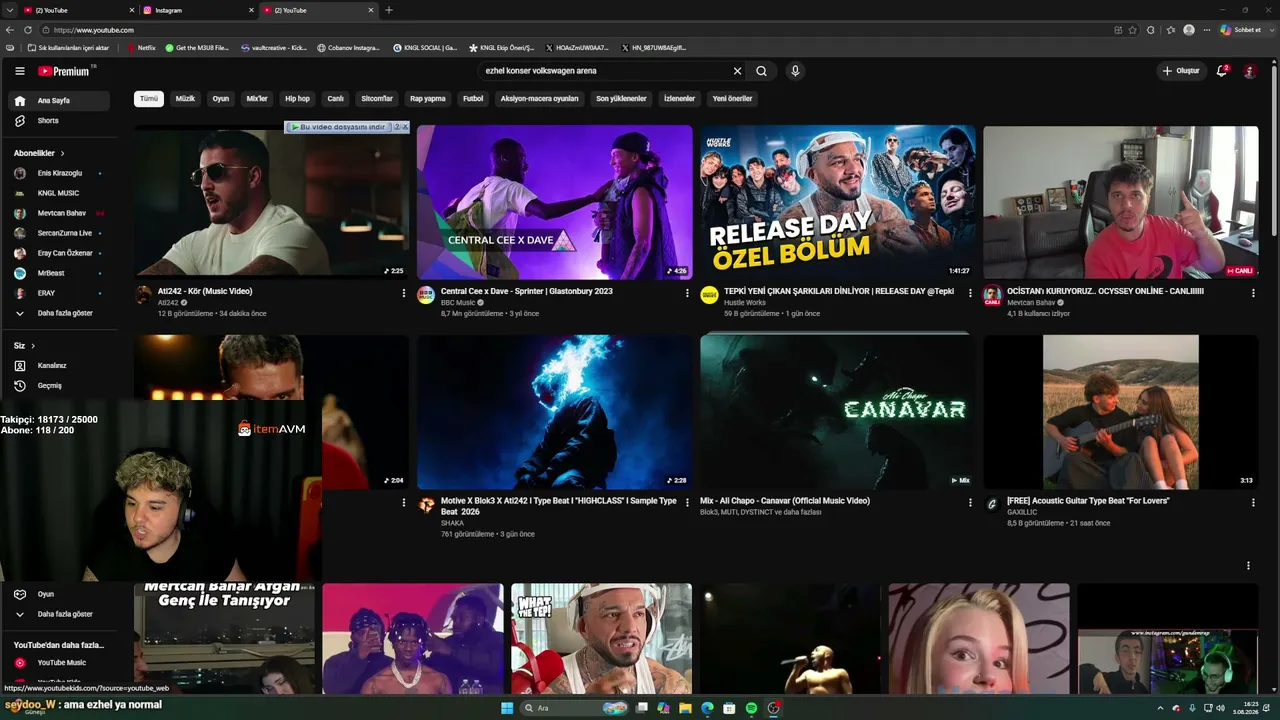Open YouTube Music from the sidebar
This screenshot has width=1280, height=720.
pos(59,663)
